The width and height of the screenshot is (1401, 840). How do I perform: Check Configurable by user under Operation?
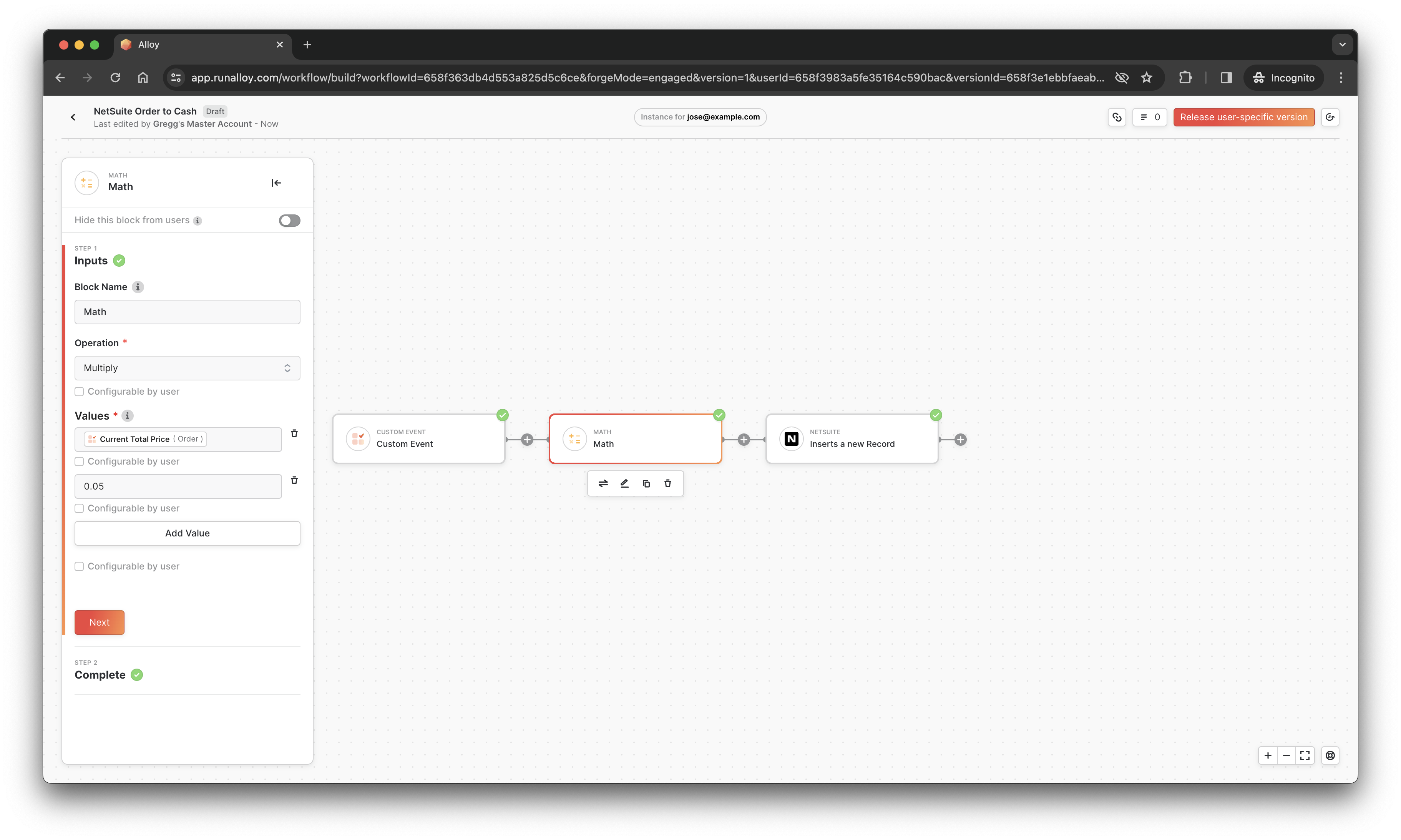click(x=79, y=392)
